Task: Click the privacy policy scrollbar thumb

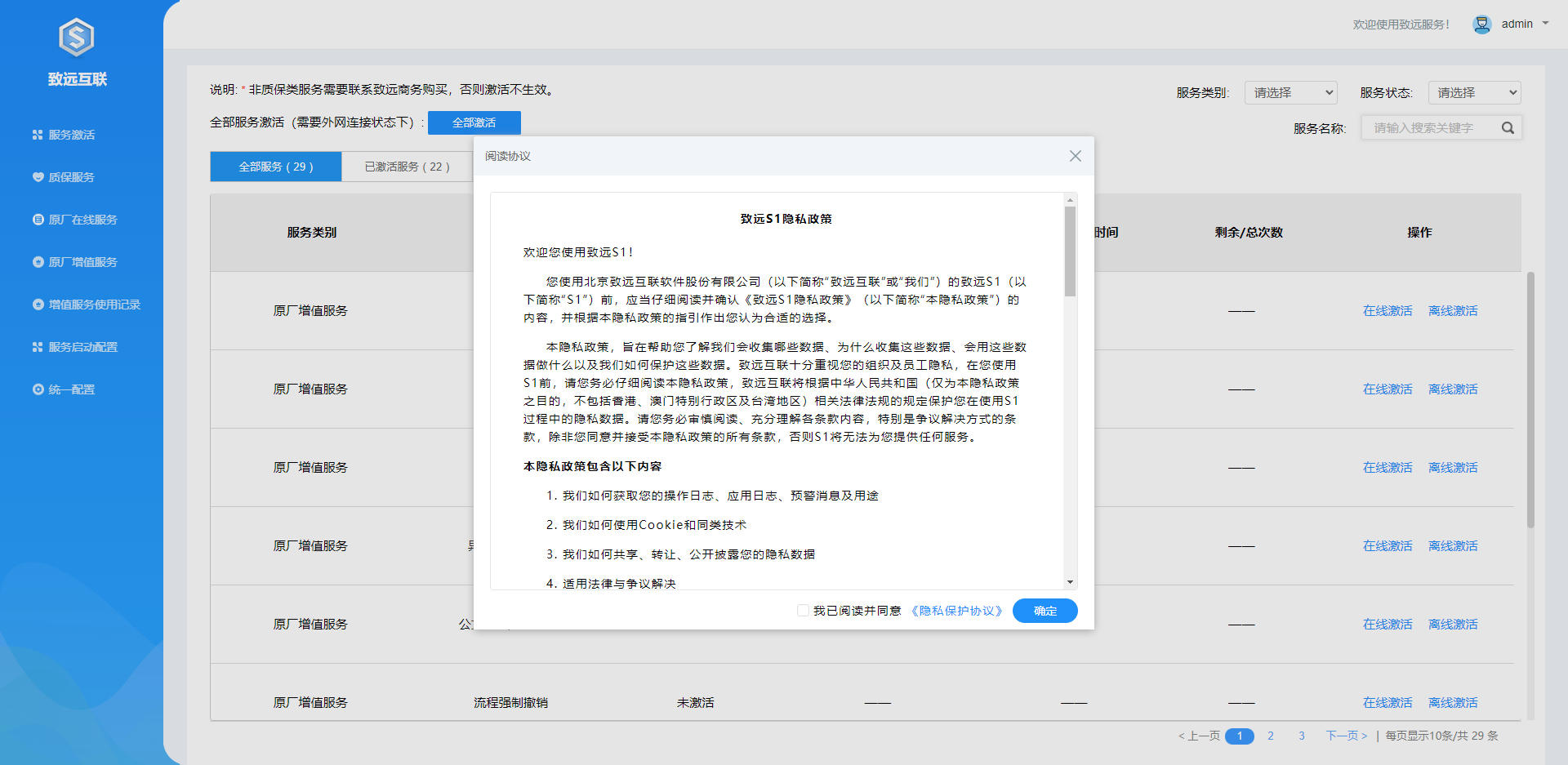Action: click(x=1070, y=251)
